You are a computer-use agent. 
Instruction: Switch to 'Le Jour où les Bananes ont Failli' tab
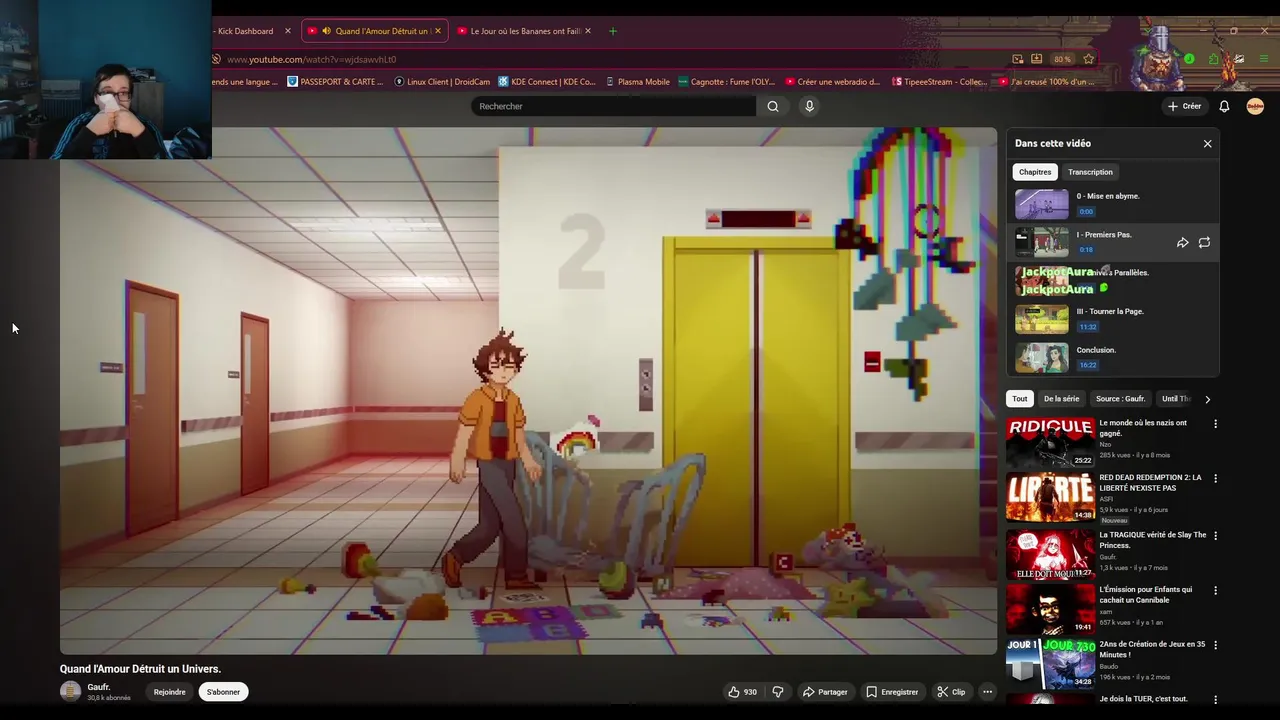[525, 31]
